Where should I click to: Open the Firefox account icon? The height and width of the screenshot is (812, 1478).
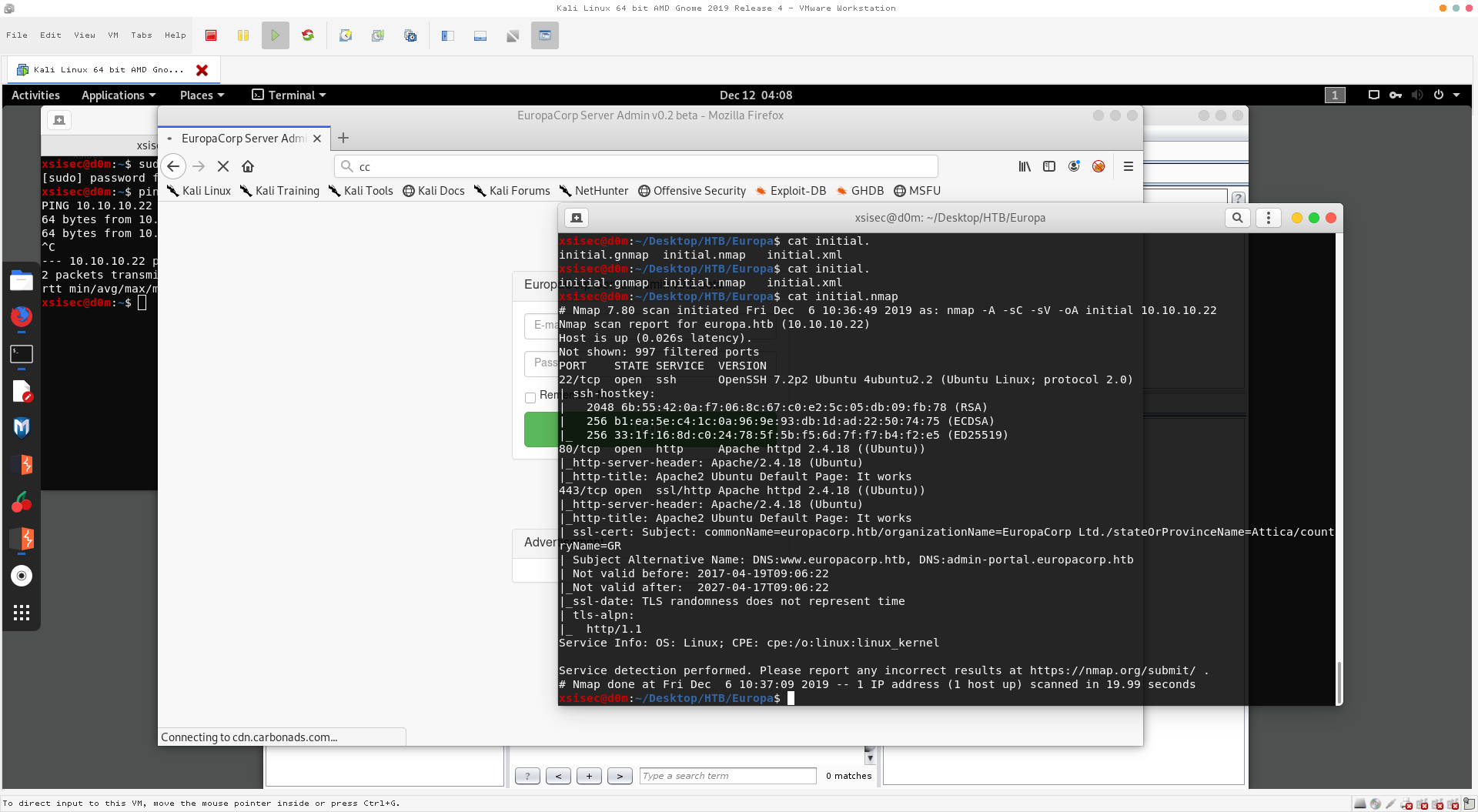tap(1074, 166)
